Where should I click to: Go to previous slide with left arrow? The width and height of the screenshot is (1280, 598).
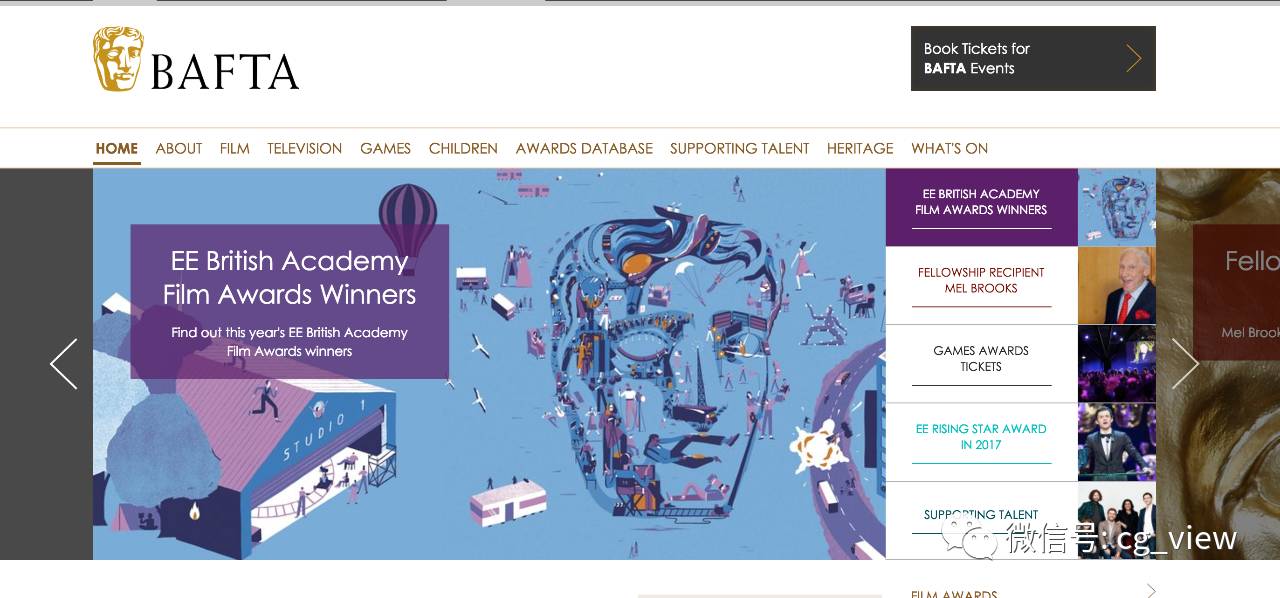pos(64,364)
